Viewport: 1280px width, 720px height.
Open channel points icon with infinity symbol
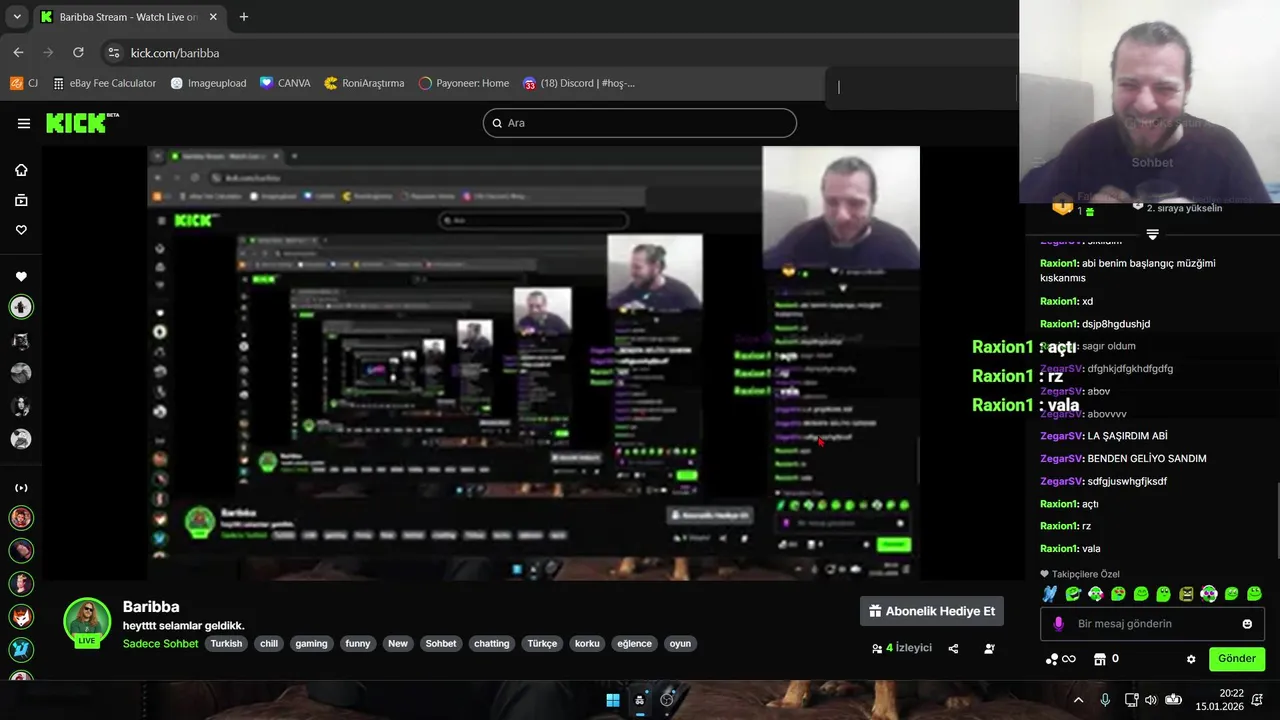point(1060,659)
